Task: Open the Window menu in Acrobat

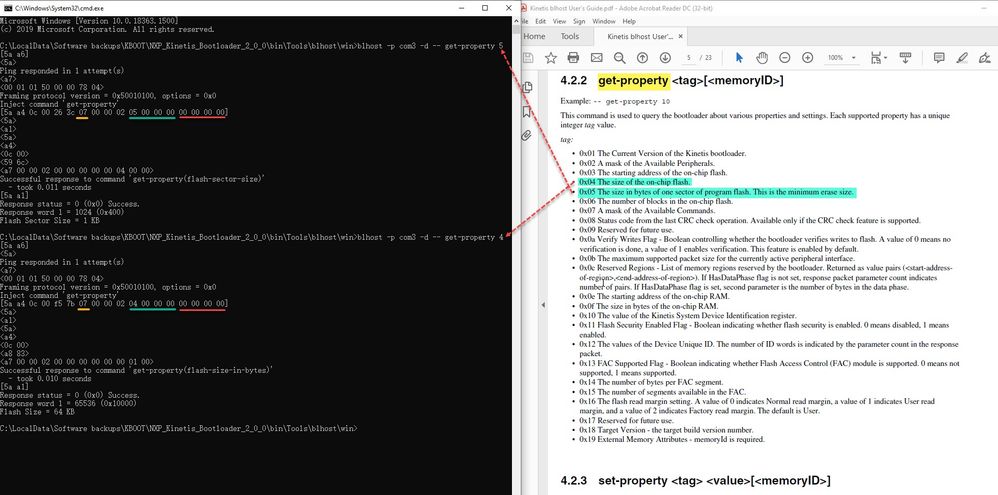Action: coord(604,21)
